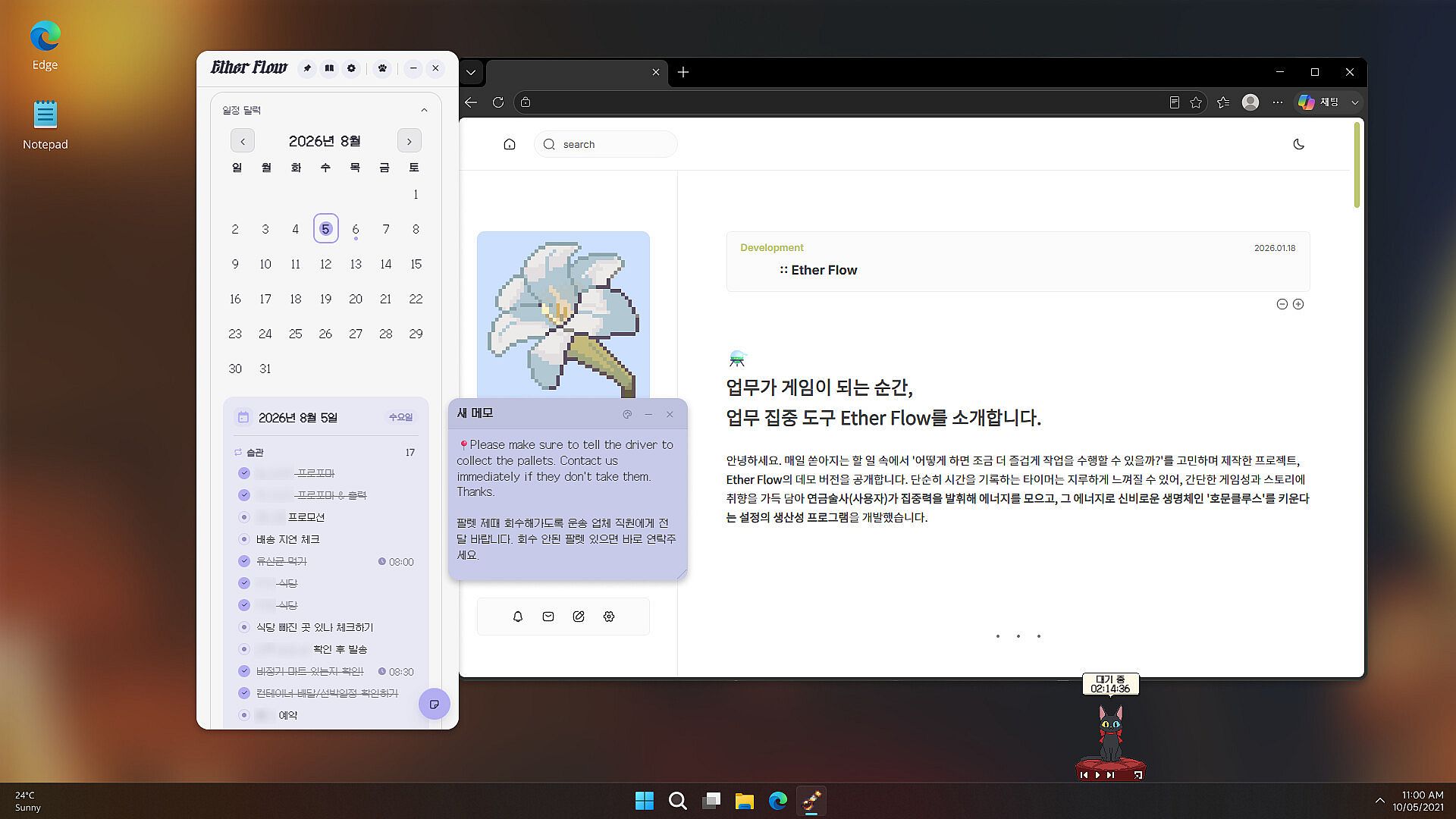Click the 수요일 weekday badge

(400, 417)
